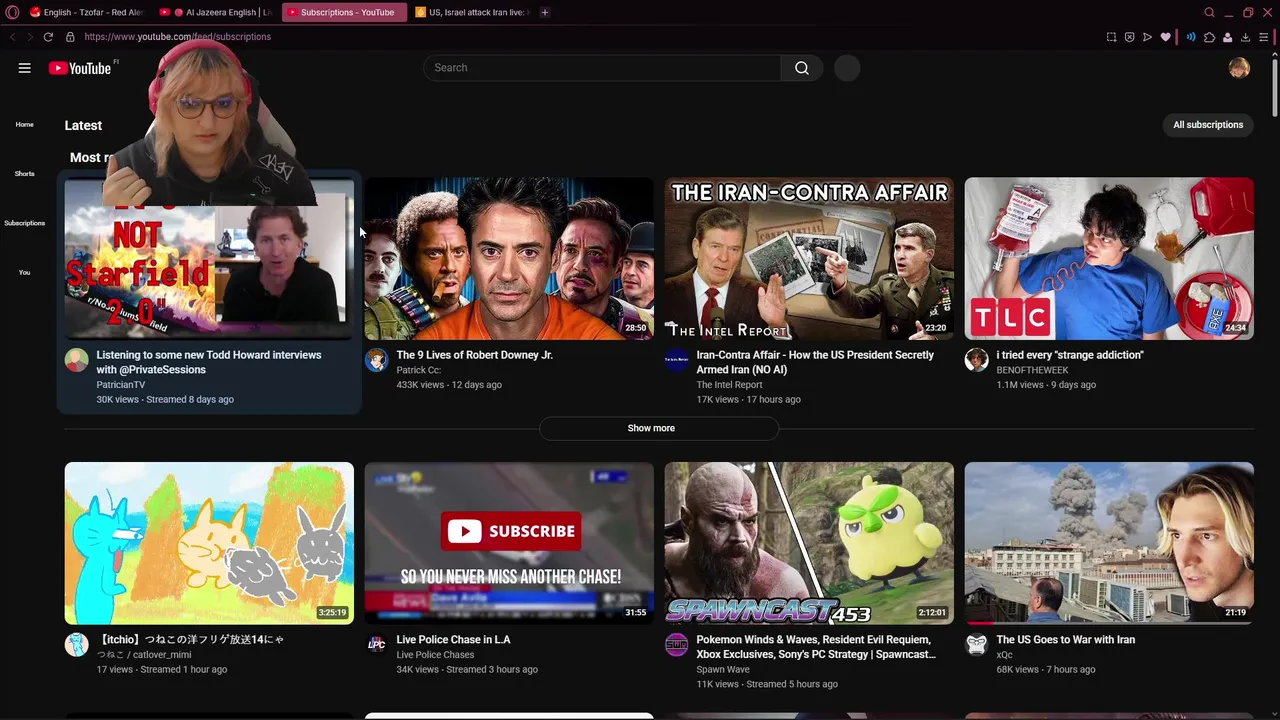The height and width of the screenshot is (720, 1280).
Task: Open 'The US Goes to War with Iran' title
Action: point(1065,640)
